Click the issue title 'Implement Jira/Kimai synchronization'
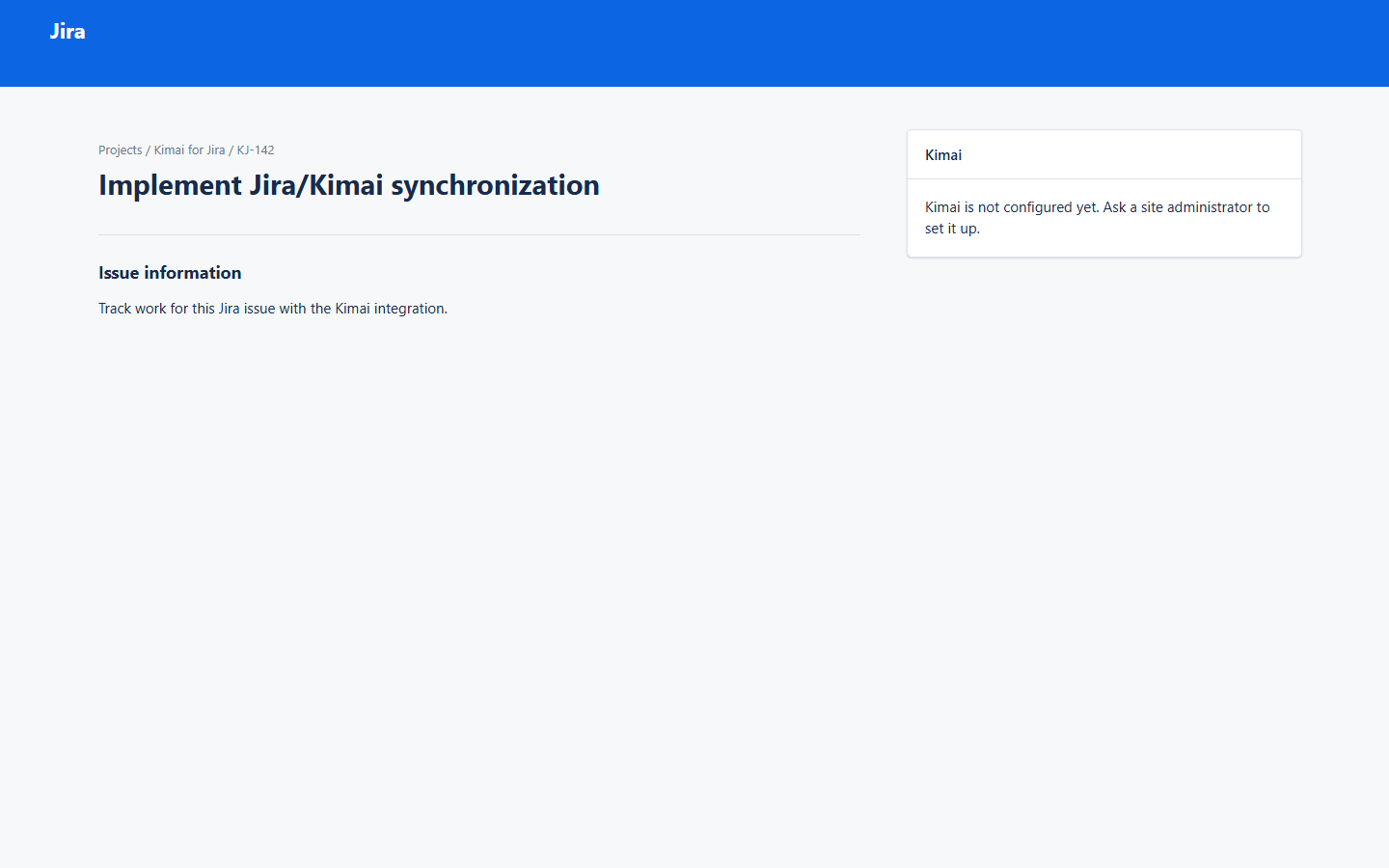The image size is (1389, 868). pyautogui.click(x=349, y=185)
